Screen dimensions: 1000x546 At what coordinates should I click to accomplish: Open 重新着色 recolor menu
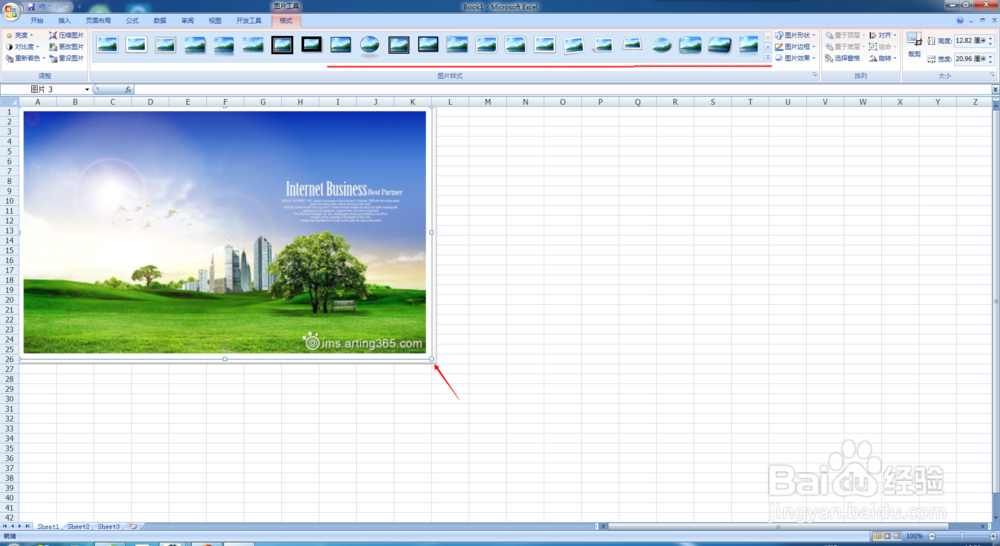tap(25, 58)
